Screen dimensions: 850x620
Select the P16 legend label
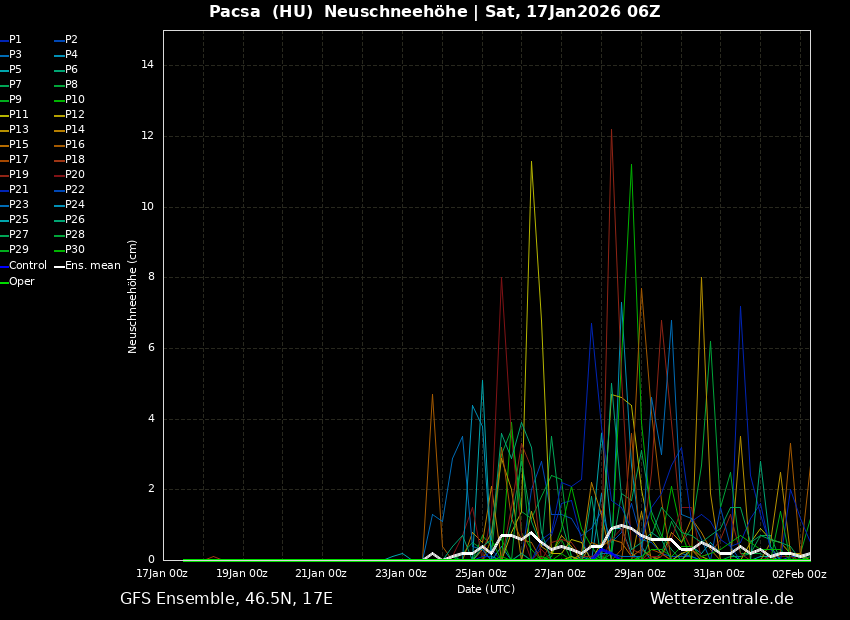[74, 145]
